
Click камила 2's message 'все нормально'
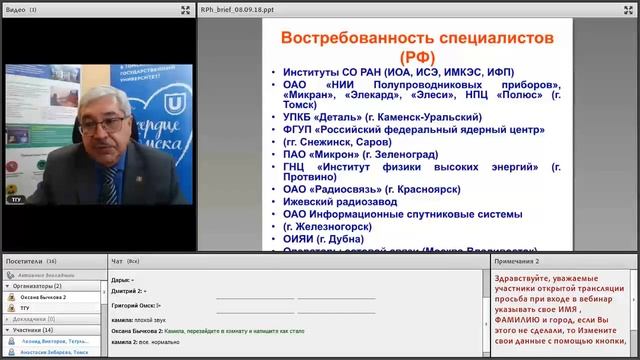pos(145,342)
